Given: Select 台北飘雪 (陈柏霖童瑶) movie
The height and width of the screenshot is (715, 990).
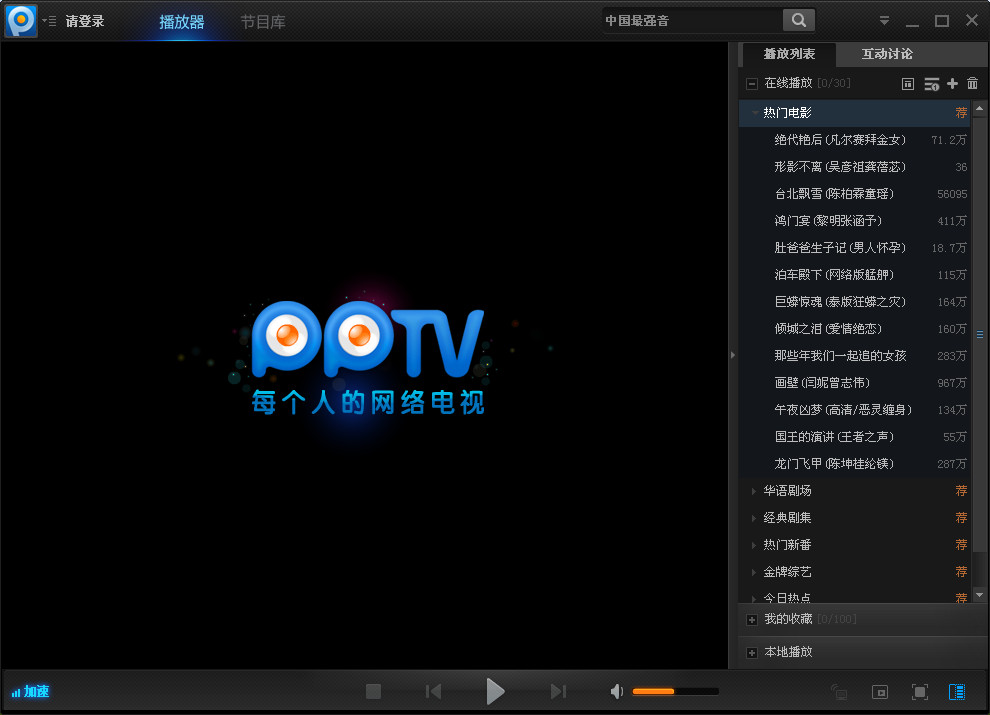Looking at the screenshot, I should point(856,194).
